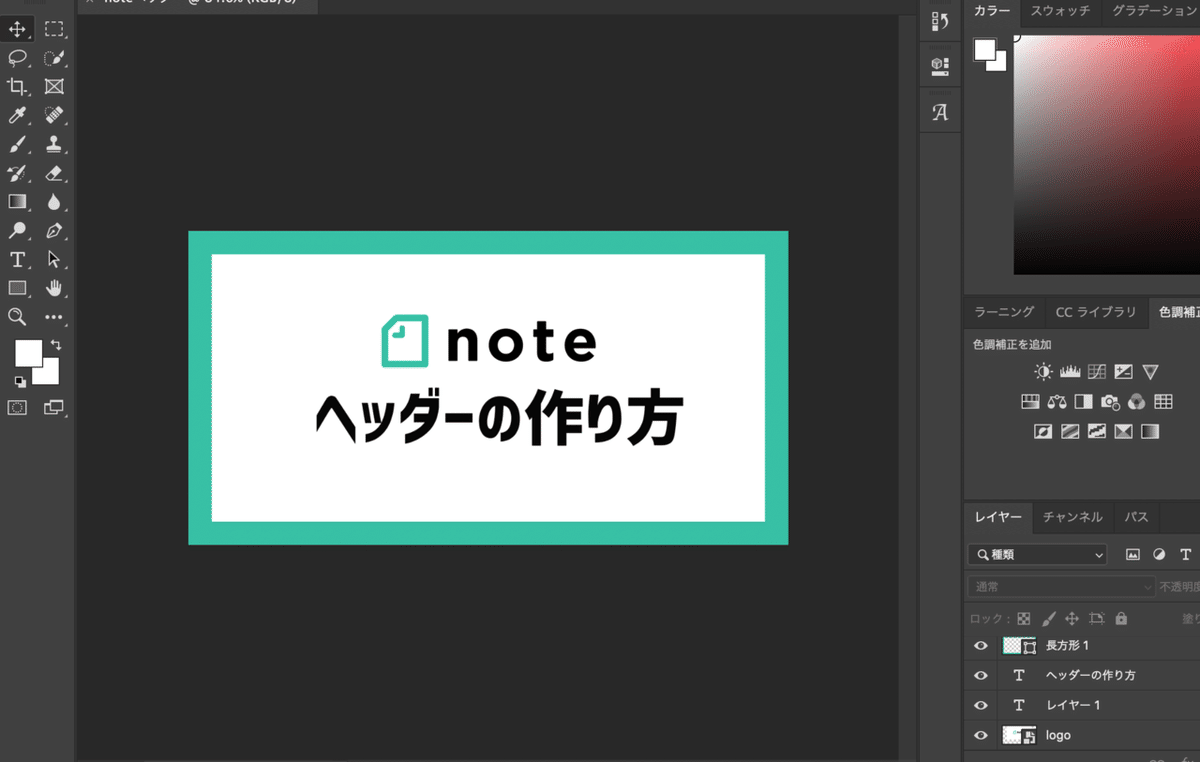Viewport: 1200px width, 762px height.
Task: Switch to the チャンネル tab
Action: click(1072, 517)
